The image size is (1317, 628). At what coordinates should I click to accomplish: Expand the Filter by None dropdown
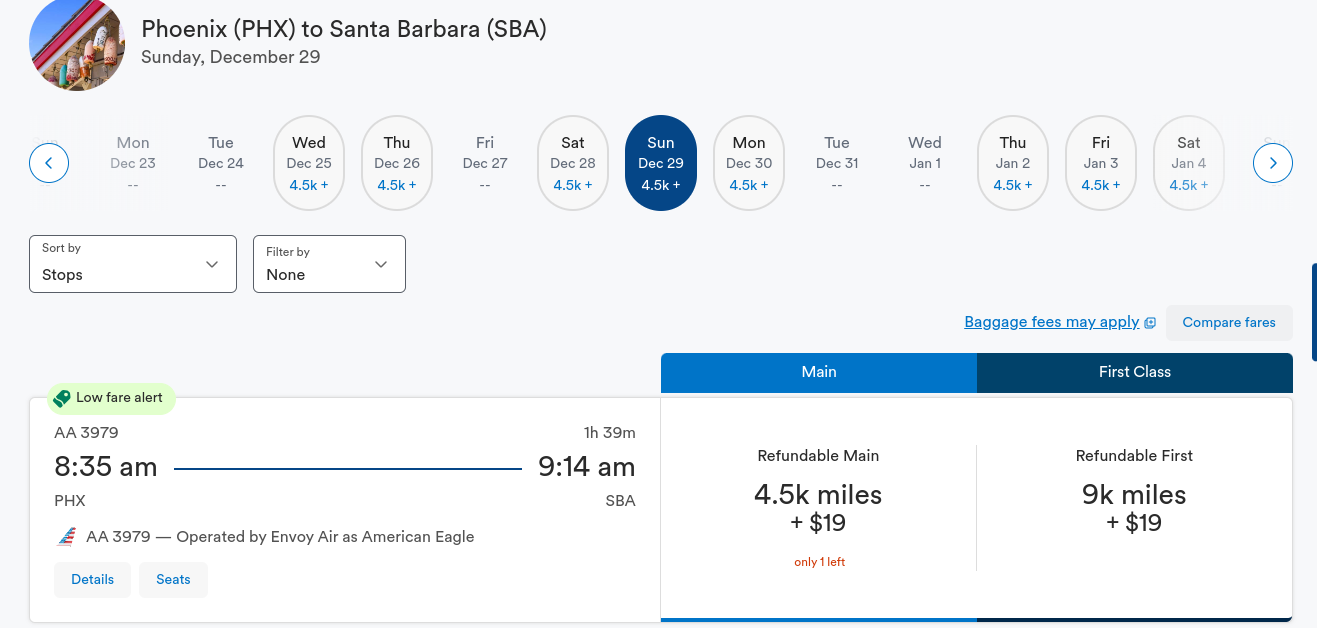329,264
